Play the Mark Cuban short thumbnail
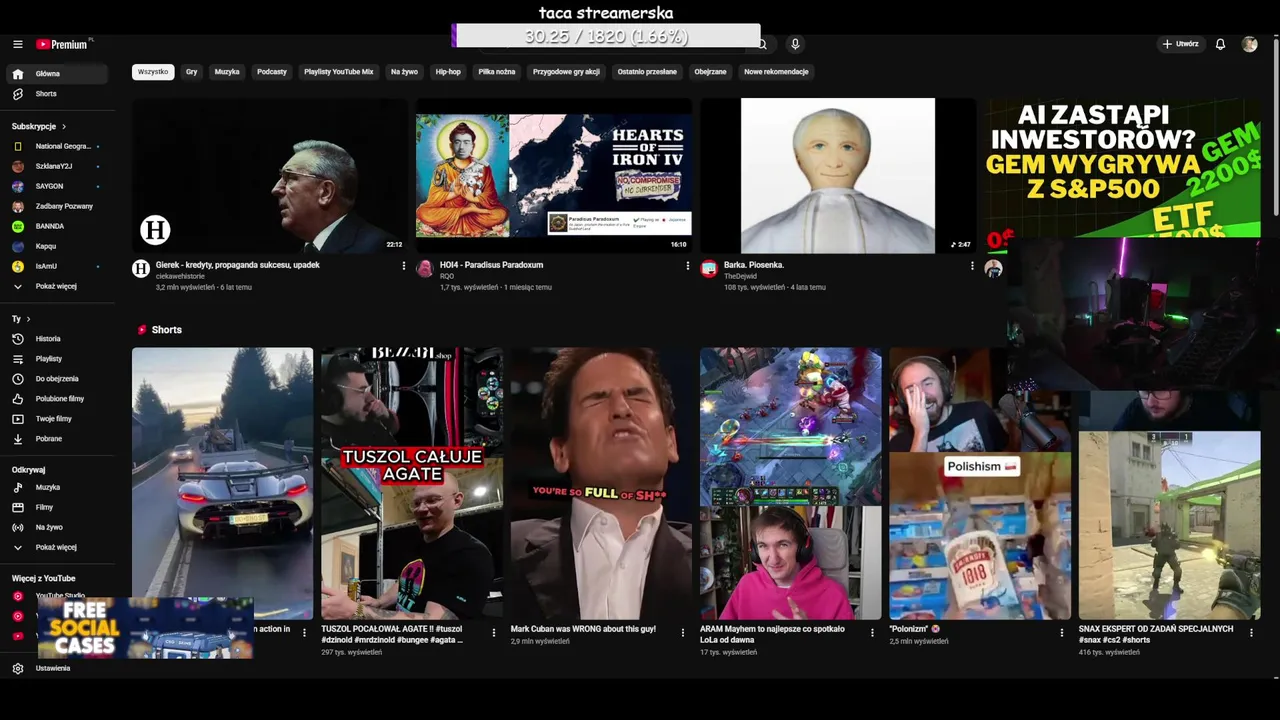 601,484
